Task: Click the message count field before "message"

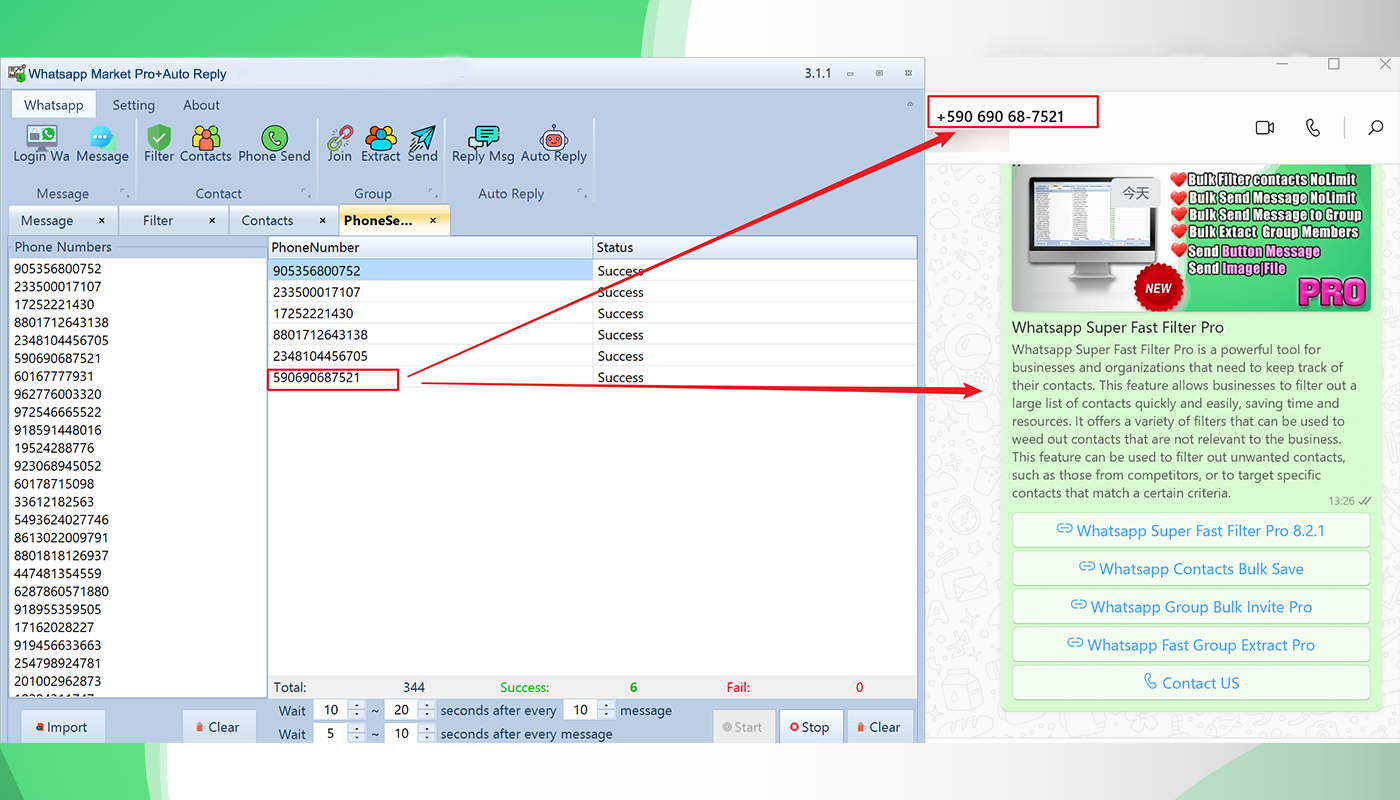Action: [581, 710]
